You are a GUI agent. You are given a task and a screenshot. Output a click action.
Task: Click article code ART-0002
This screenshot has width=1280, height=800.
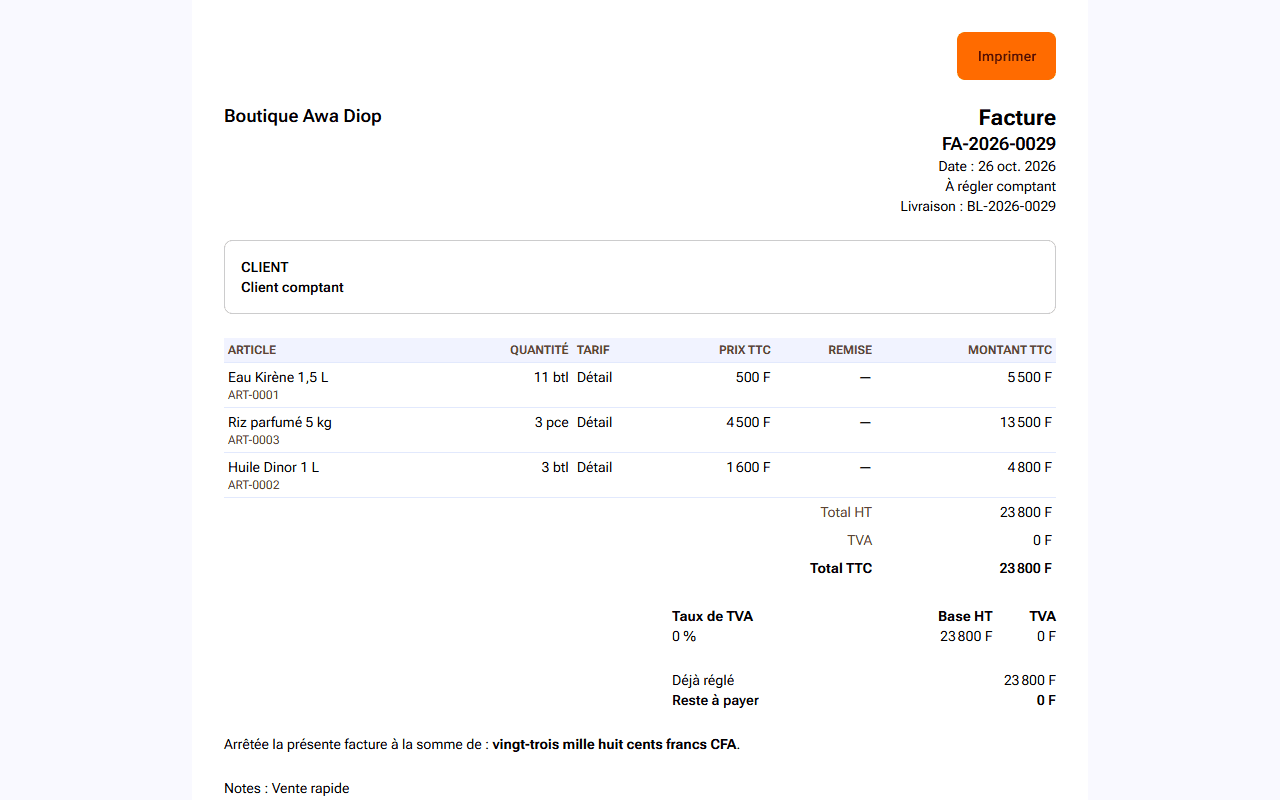[254, 485]
